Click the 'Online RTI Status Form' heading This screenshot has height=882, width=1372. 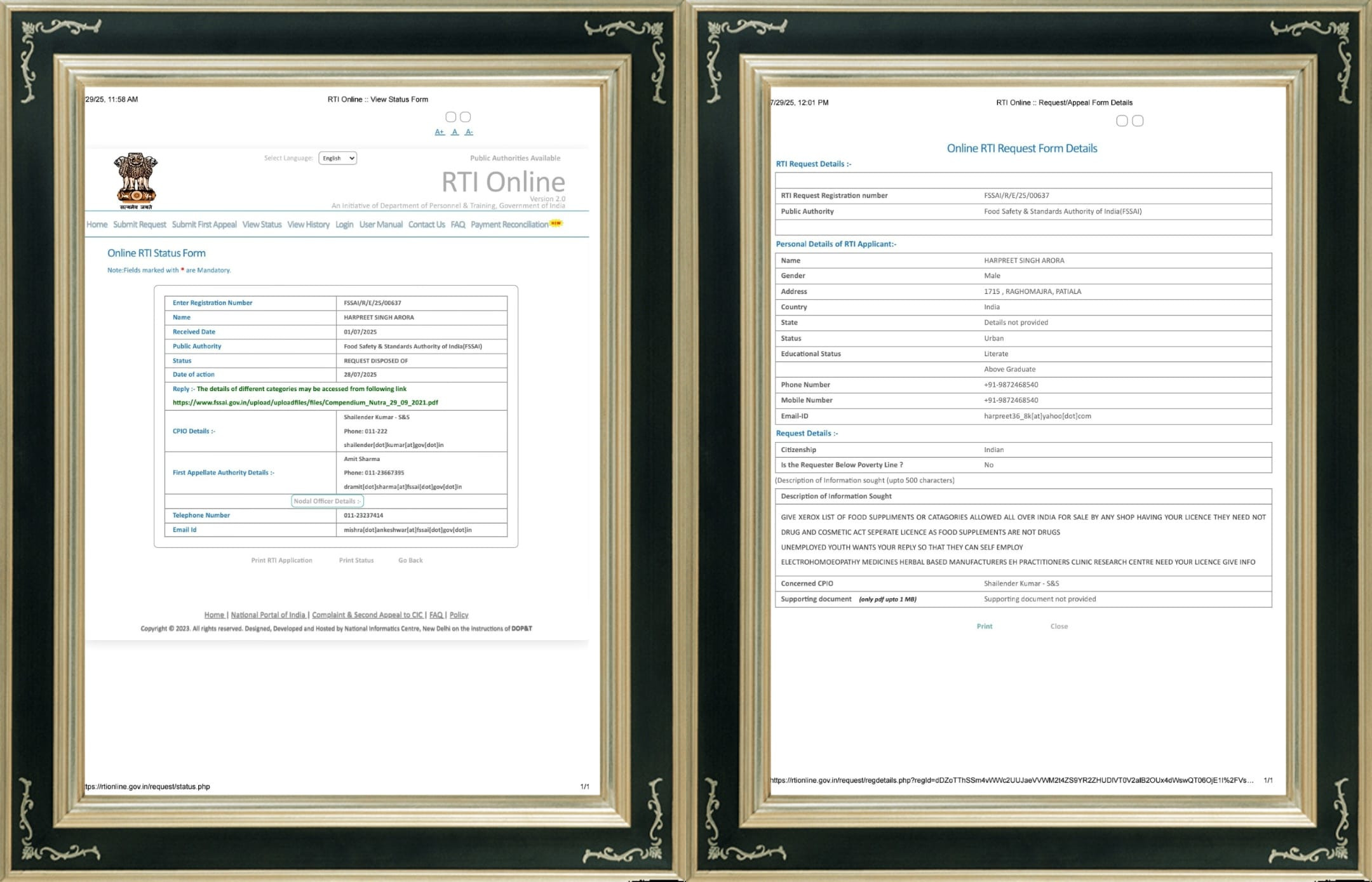pyautogui.click(x=156, y=253)
